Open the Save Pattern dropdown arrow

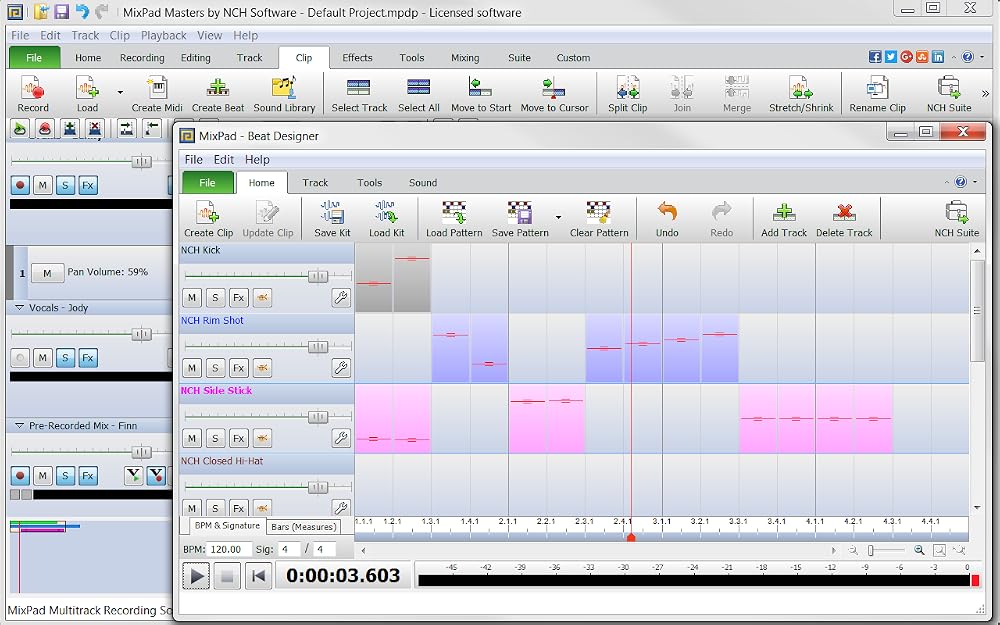point(558,217)
